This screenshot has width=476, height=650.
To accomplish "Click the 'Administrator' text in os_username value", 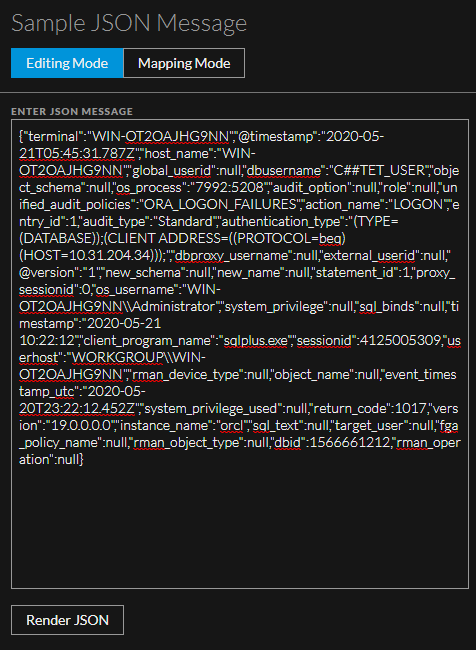I will point(176,306).
